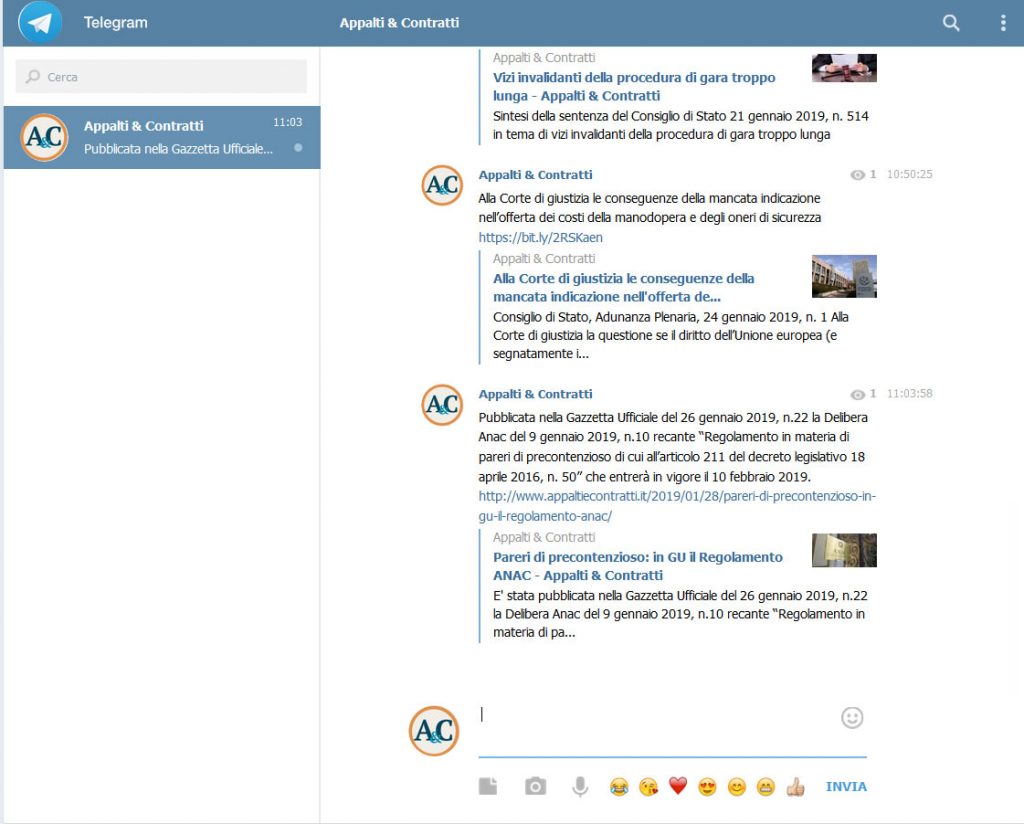
Task: Click the building thumbnail of Corte di giustizia preview
Action: [844, 276]
